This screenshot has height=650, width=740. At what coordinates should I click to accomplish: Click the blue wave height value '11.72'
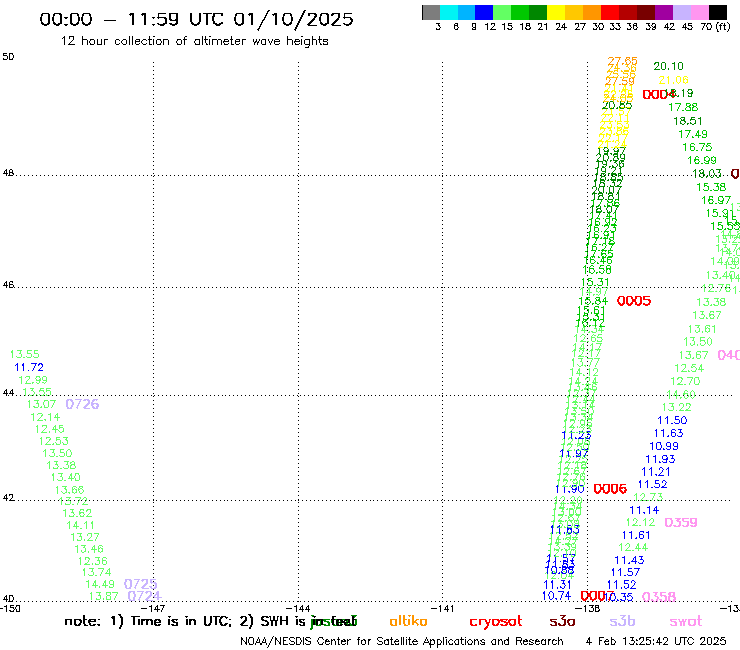pos(29,367)
